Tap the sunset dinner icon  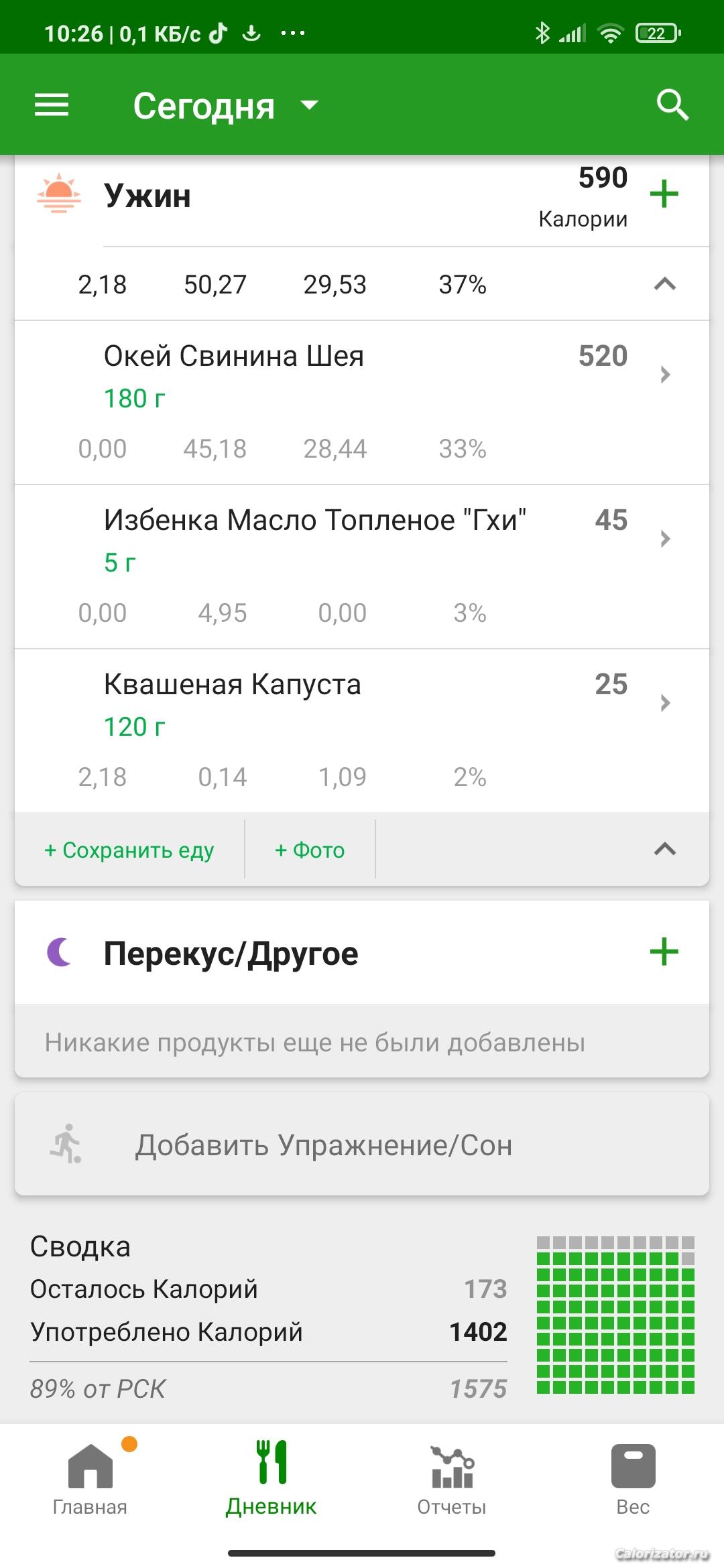[x=59, y=194]
